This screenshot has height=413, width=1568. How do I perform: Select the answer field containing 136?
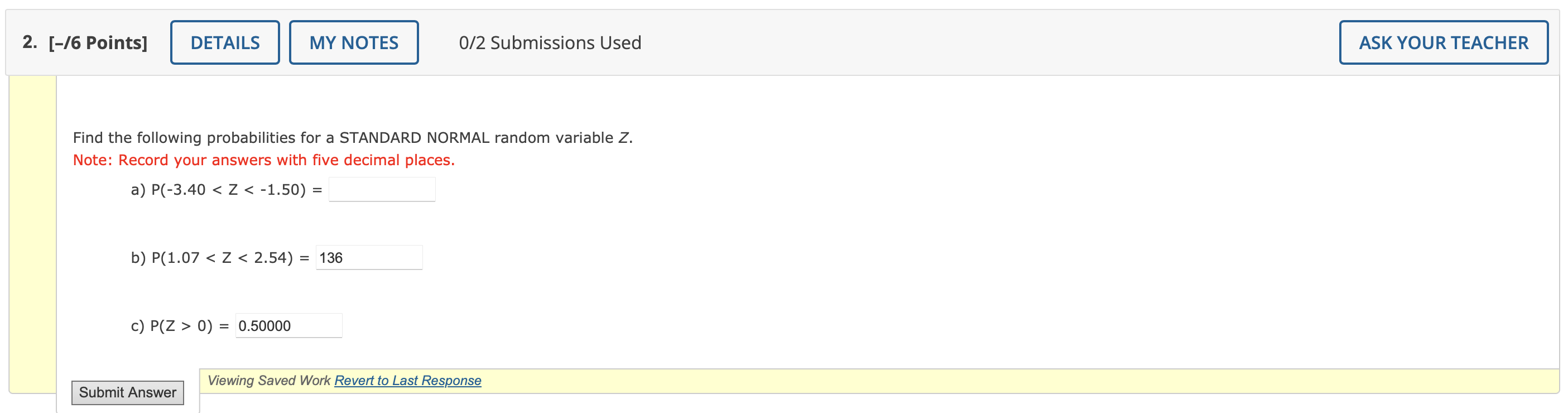[x=368, y=257]
